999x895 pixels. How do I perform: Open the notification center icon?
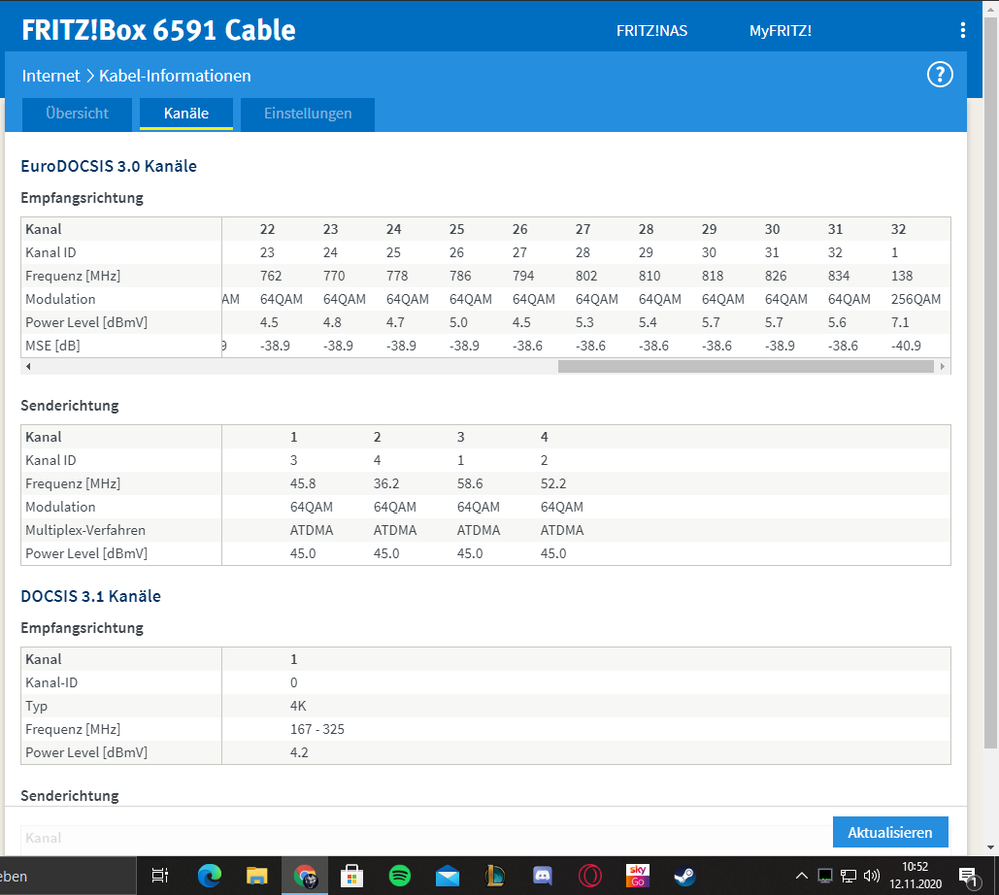969,877
